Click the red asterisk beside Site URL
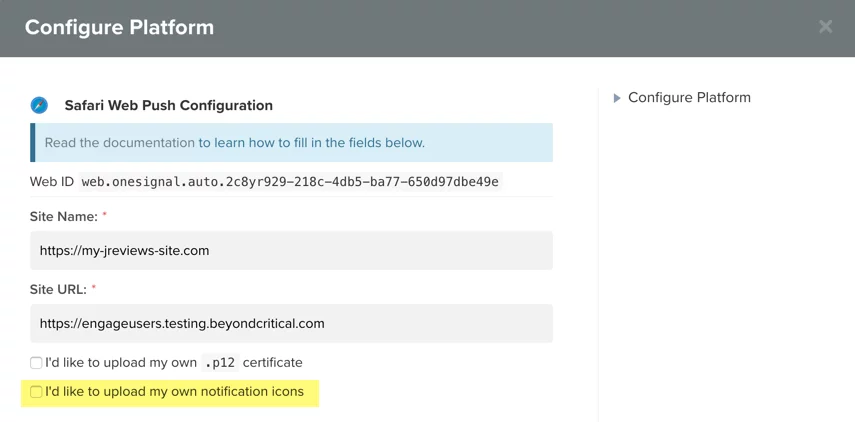 click(x=94, y=288)
